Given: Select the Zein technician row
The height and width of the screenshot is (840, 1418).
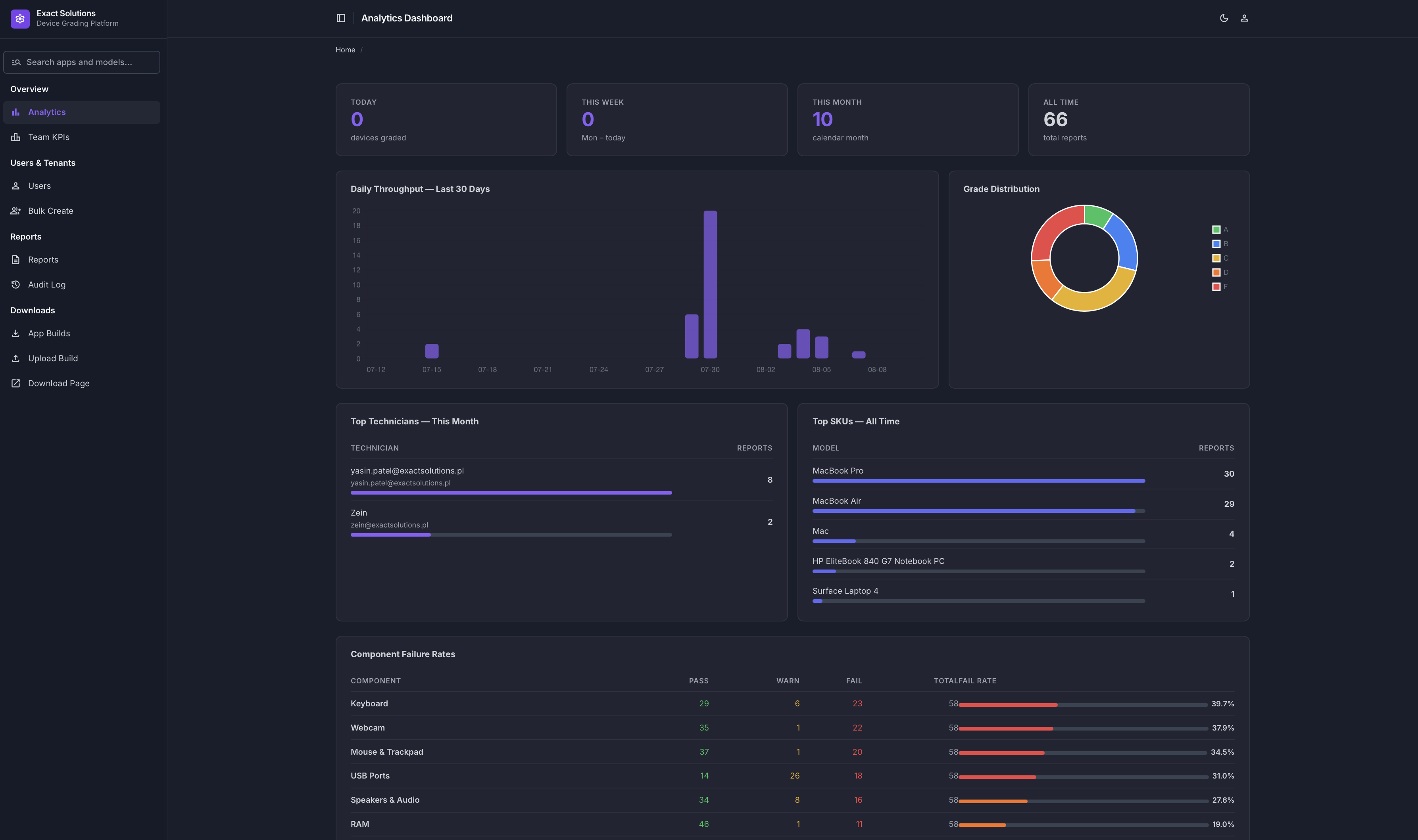Looking at the screenshot, I should (561, 522).
